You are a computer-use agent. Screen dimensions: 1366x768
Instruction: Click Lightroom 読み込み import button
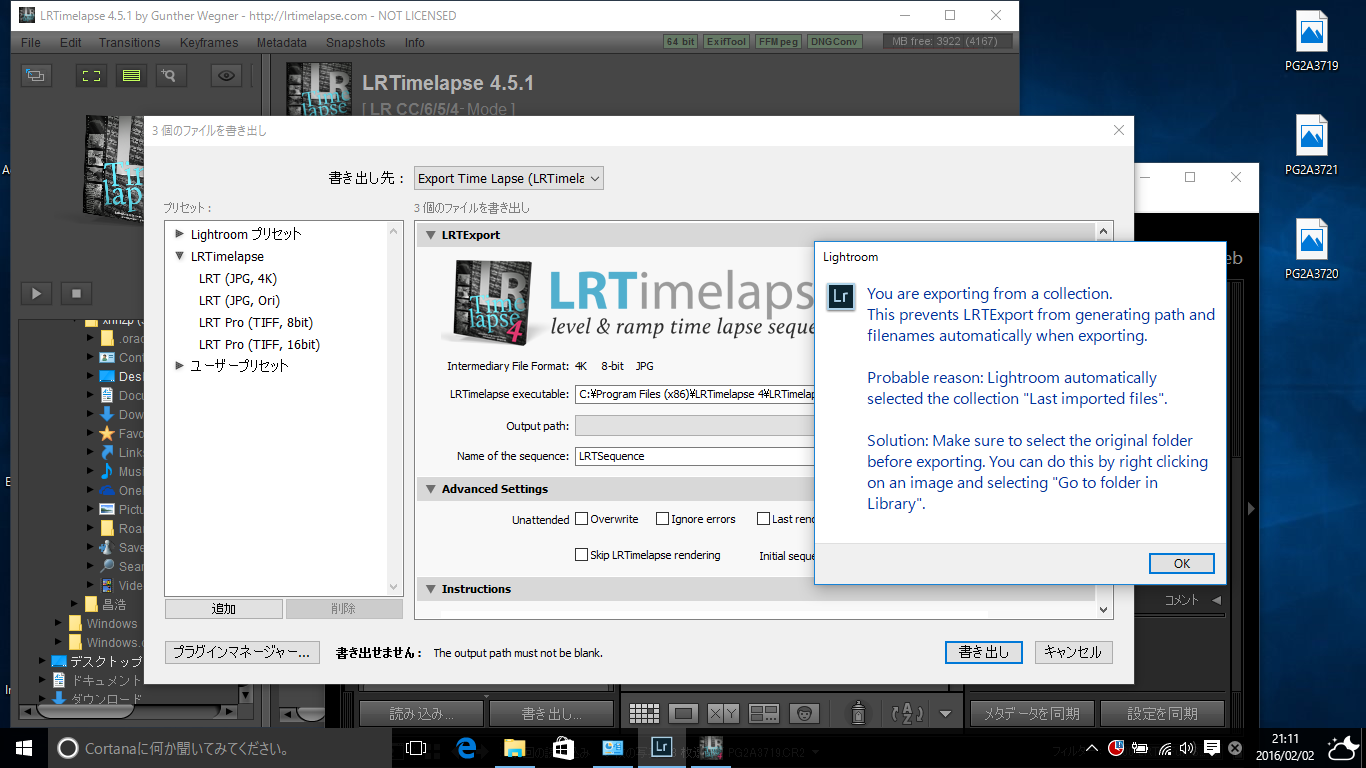point(421,714)
